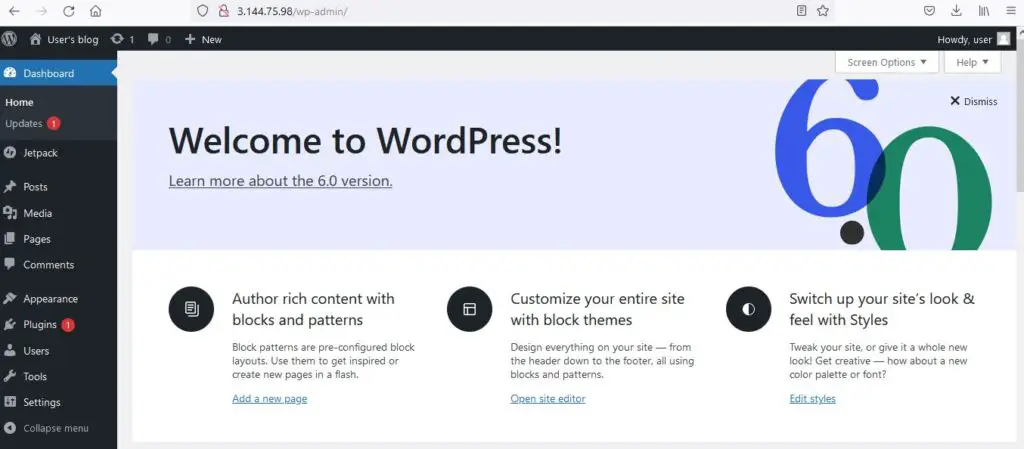
Task: Click the browser Forward arrow
Action: click(x=41, y=11)
